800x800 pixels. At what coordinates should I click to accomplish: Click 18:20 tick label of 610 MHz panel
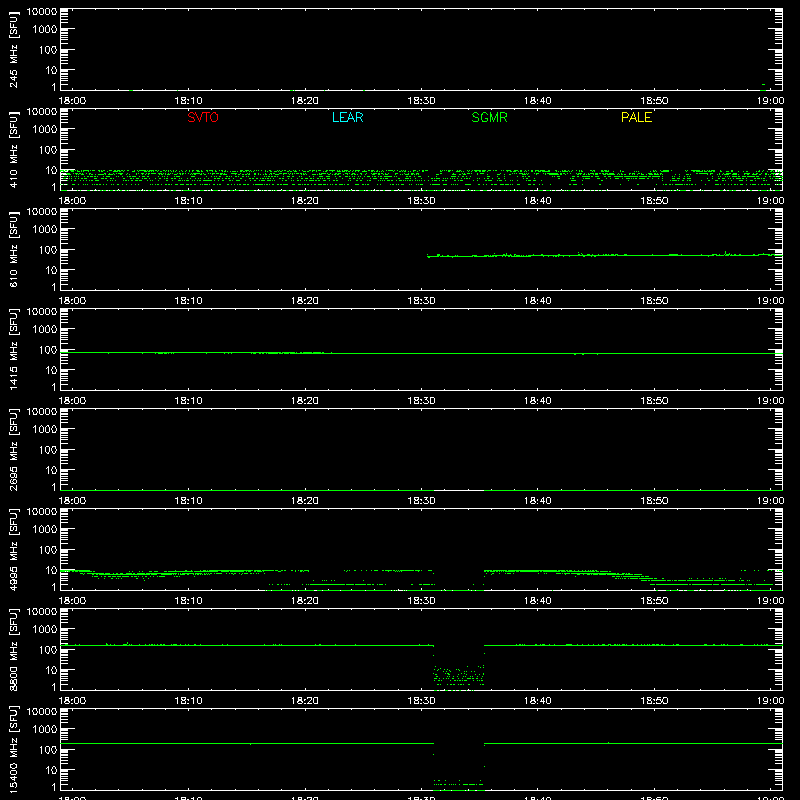point(305,301)
